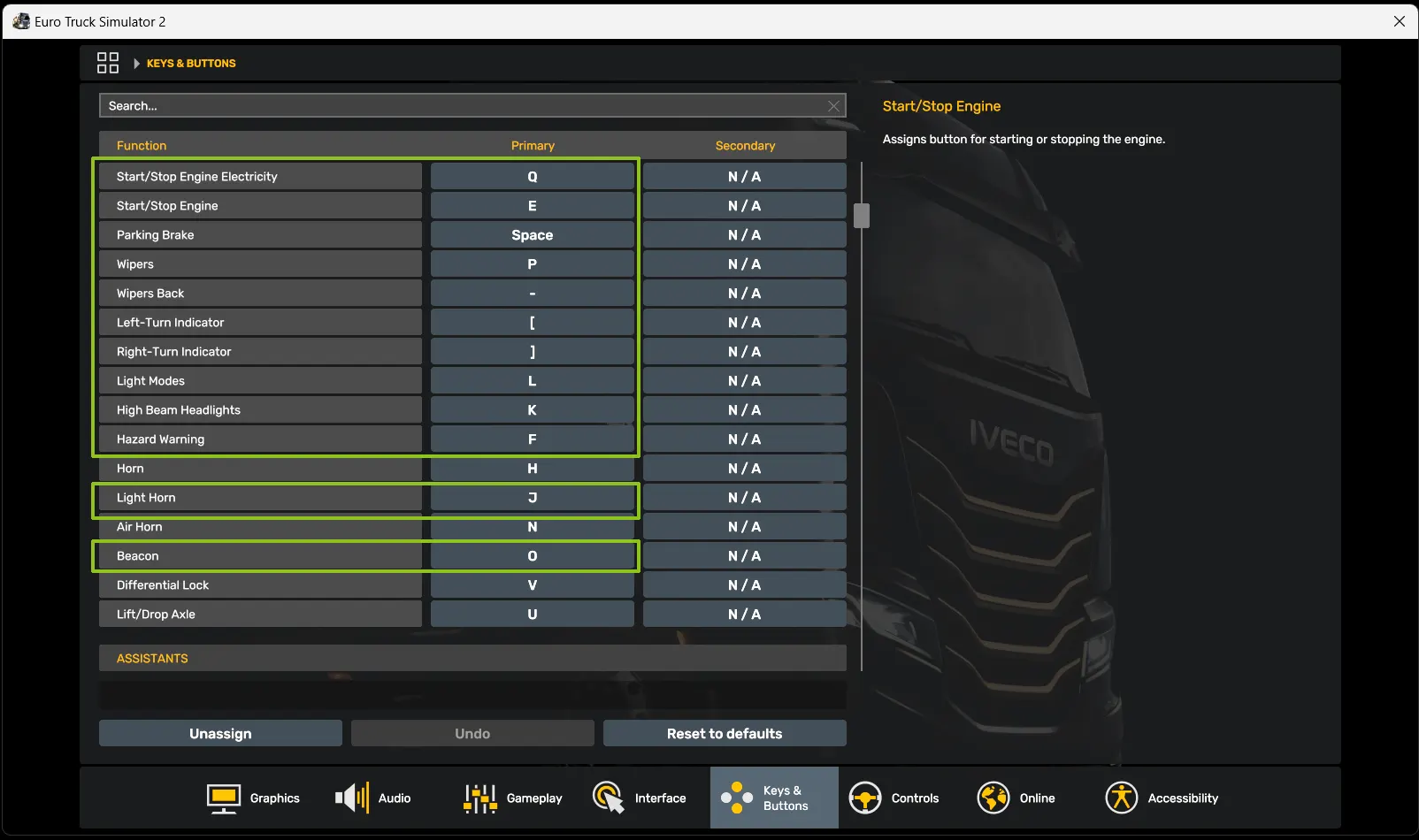1419x840 pixels.
Task: Set a primary key for Wipers Back
Action: (533, 294)
